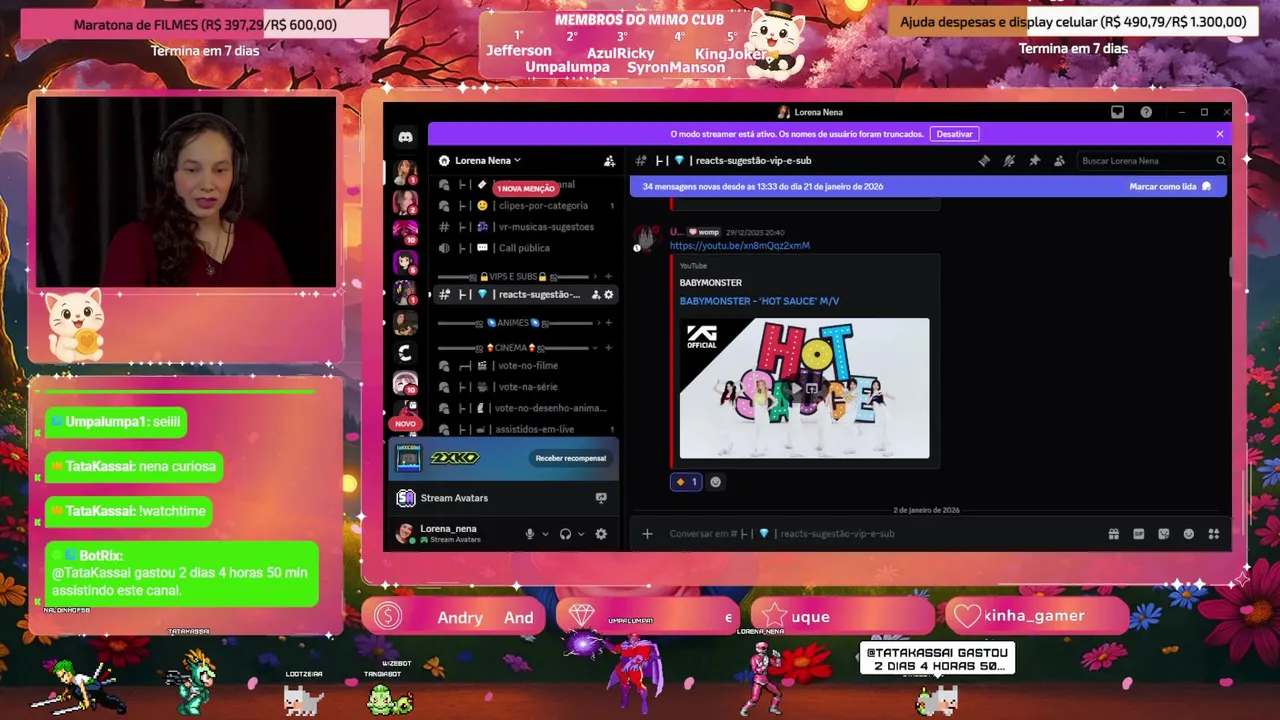1280x720 pixels.
Task: Open the white C logo server icon
Action: pos(405,353)
